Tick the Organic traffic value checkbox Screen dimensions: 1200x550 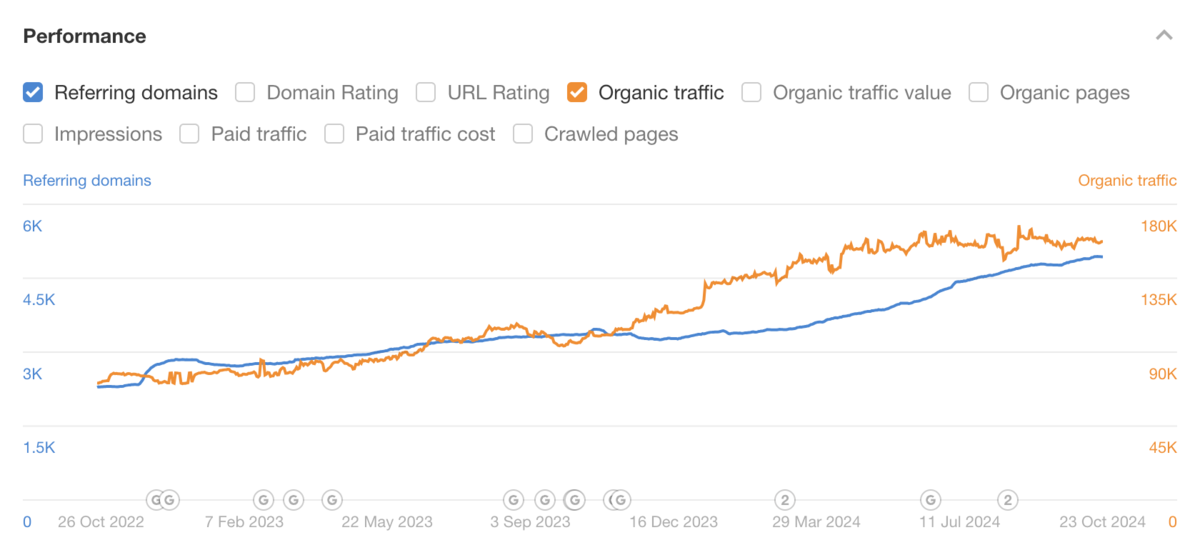pos(752,93)
